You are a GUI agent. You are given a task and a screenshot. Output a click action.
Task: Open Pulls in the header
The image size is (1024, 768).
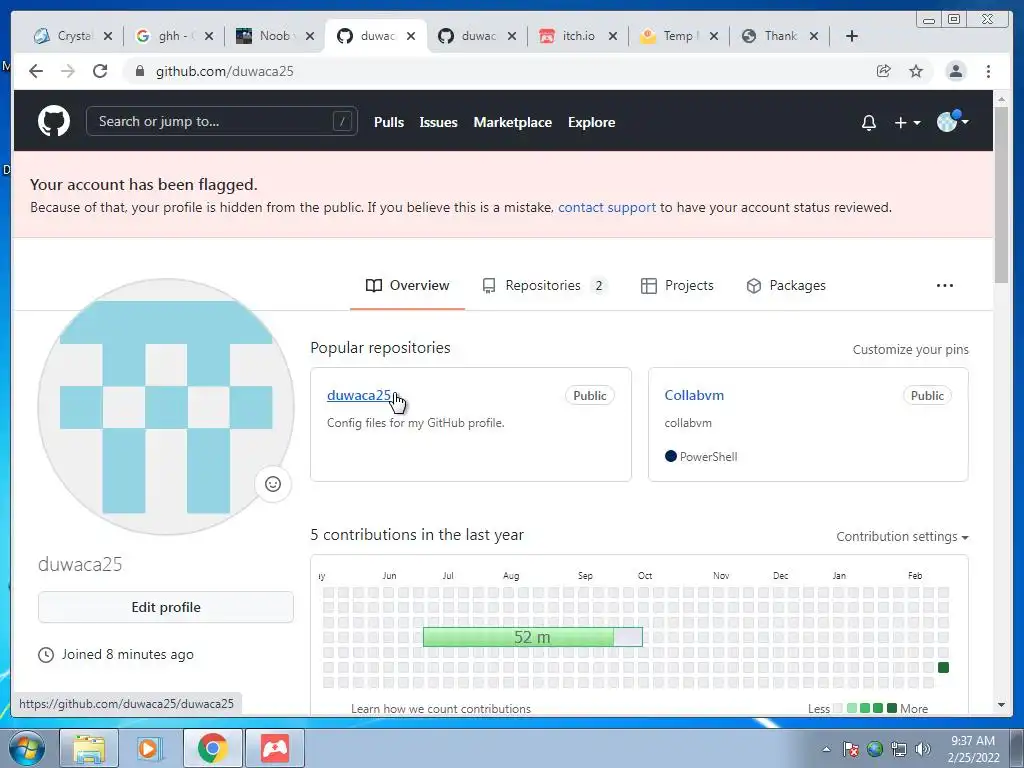[x=389, y=122]
